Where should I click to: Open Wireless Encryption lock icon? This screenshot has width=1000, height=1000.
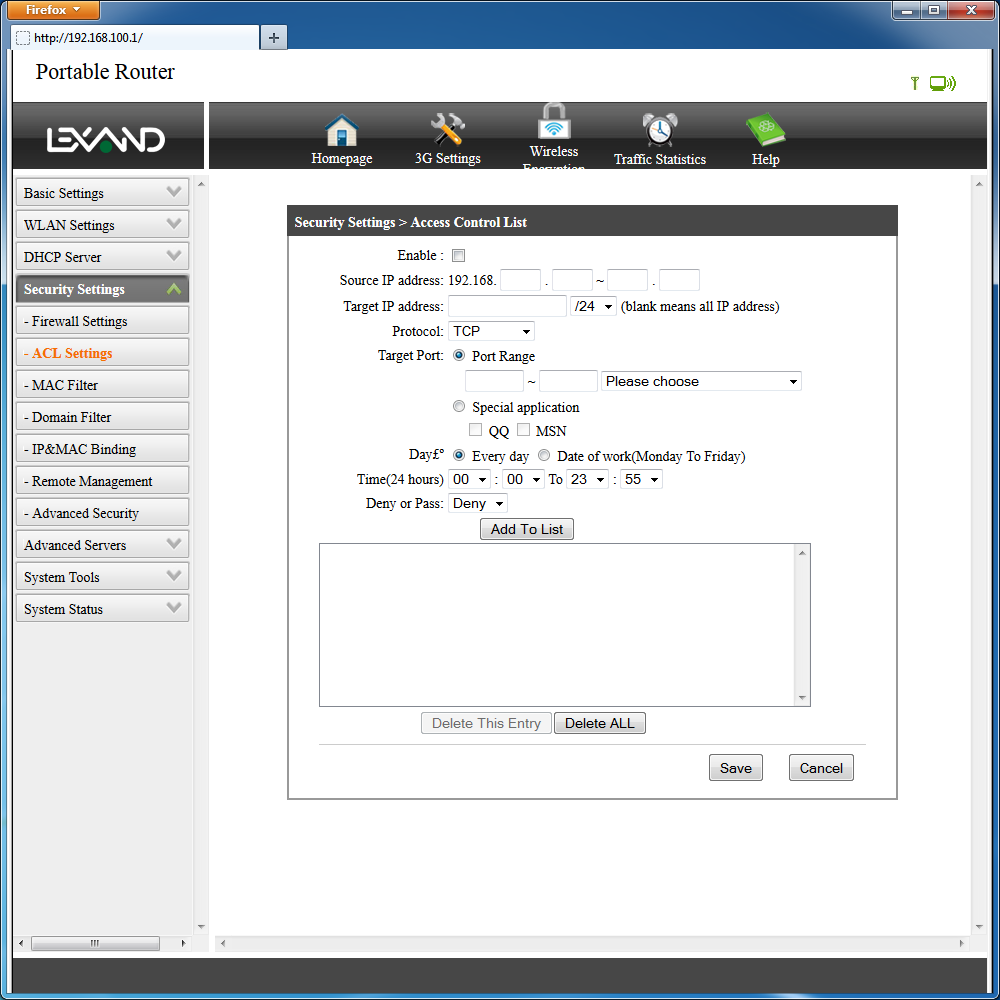point(554,121)
